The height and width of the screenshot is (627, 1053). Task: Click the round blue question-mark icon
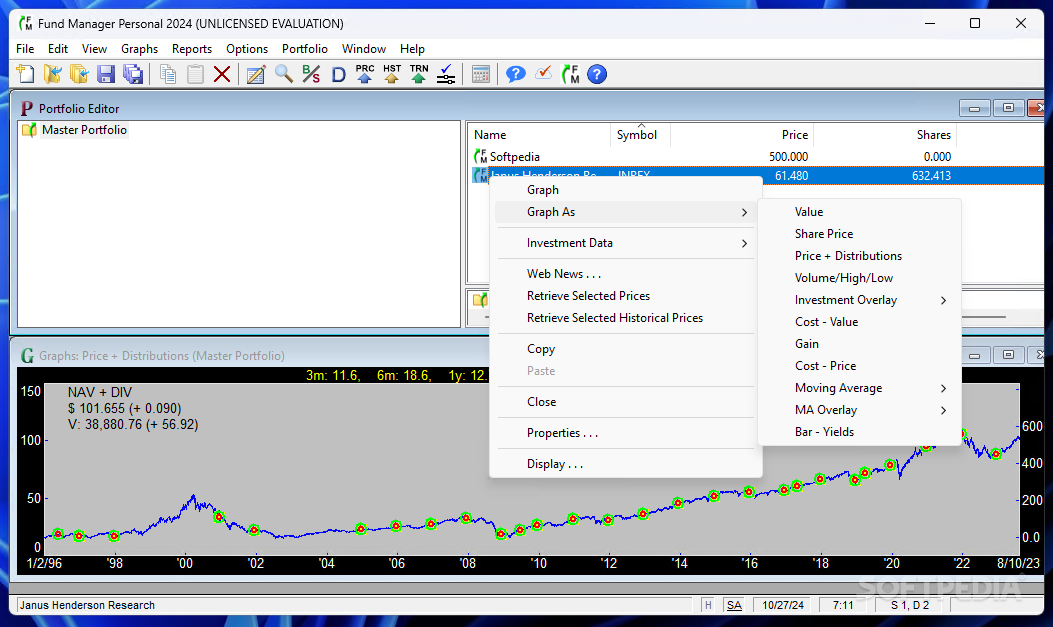597,74
